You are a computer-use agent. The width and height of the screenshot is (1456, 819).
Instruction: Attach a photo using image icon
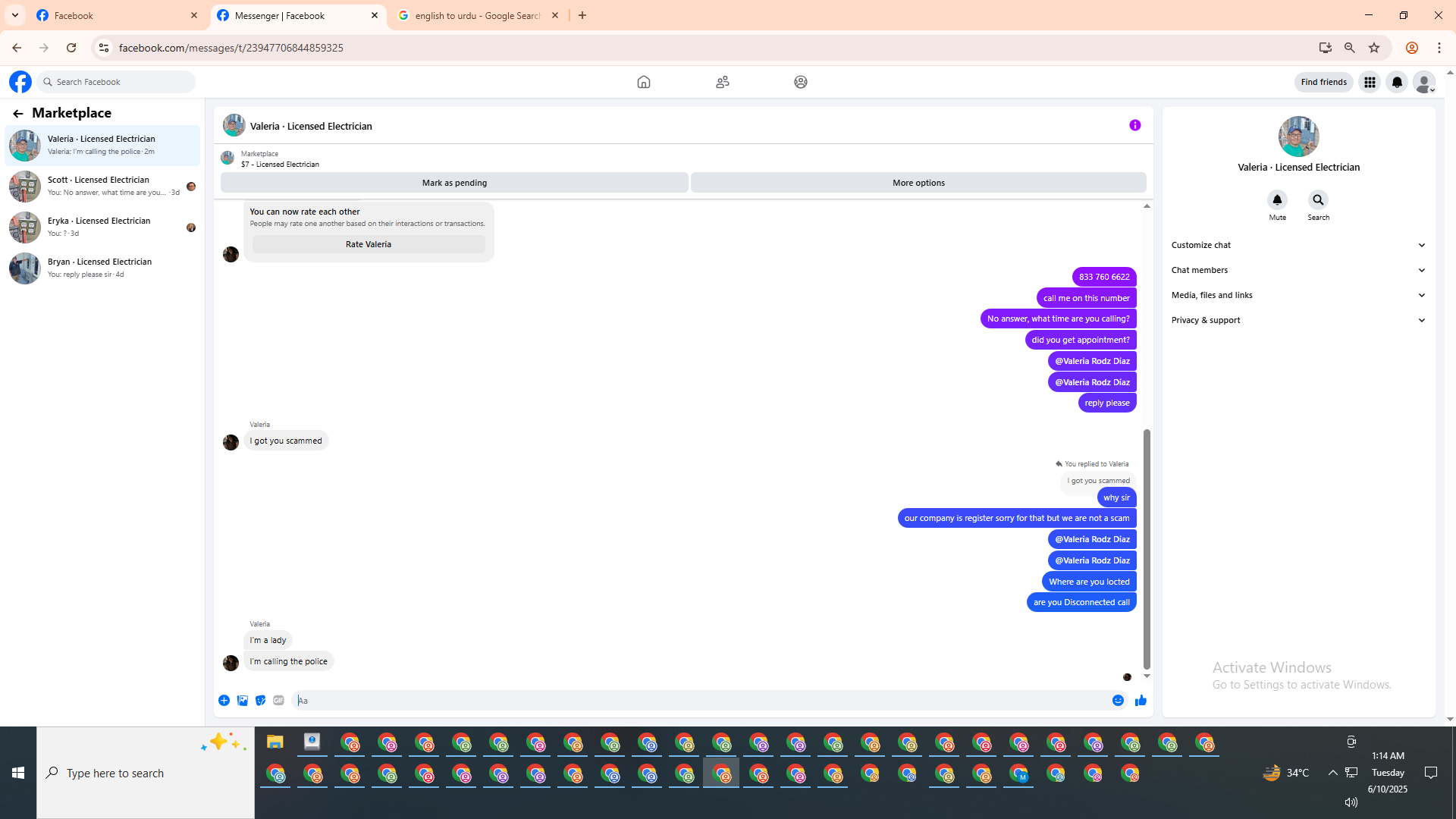point(242,700)
